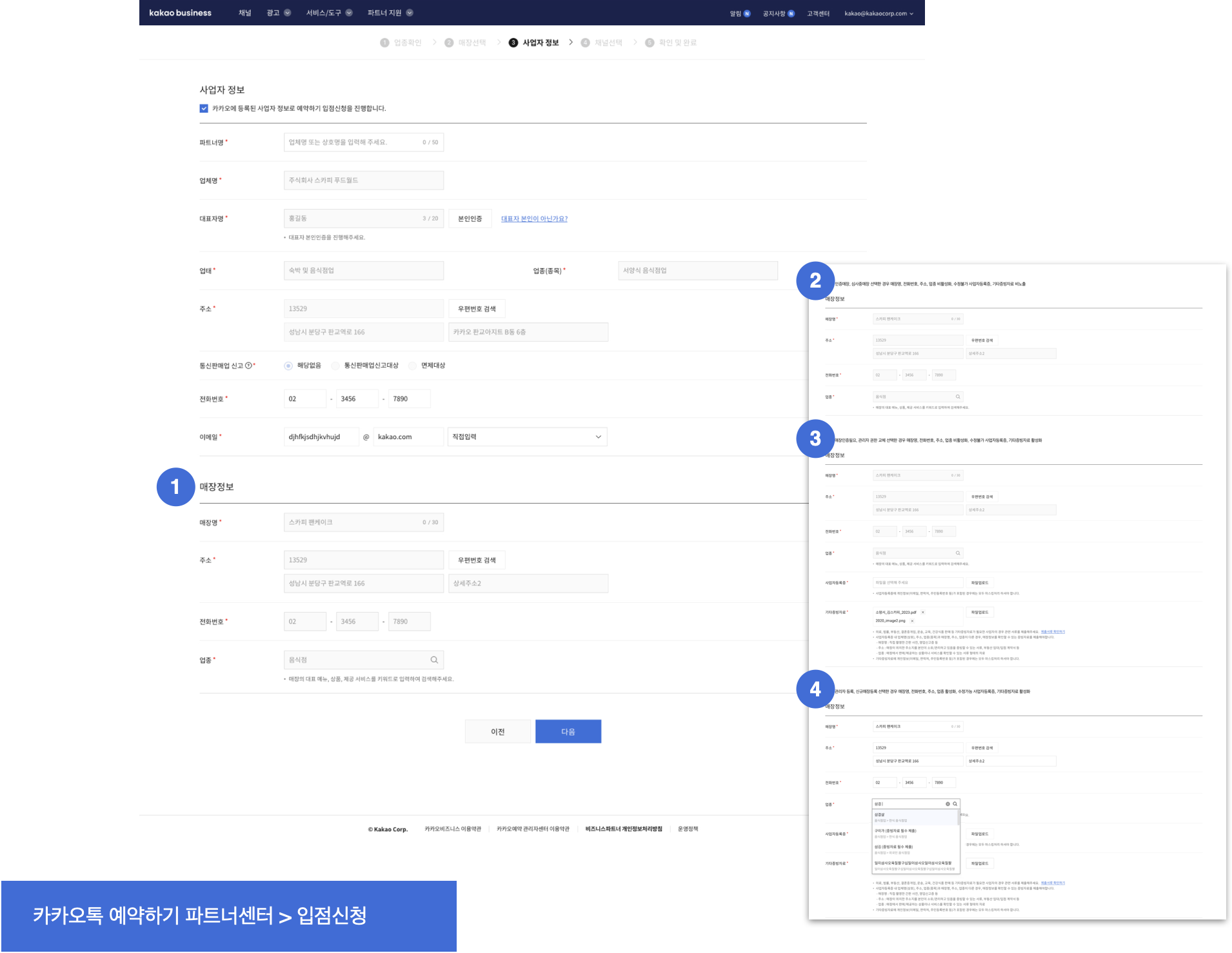This screenshot has height=953, width=1232.
Task: Clear the 업종 search text in section 4
Action: point(948,804)
